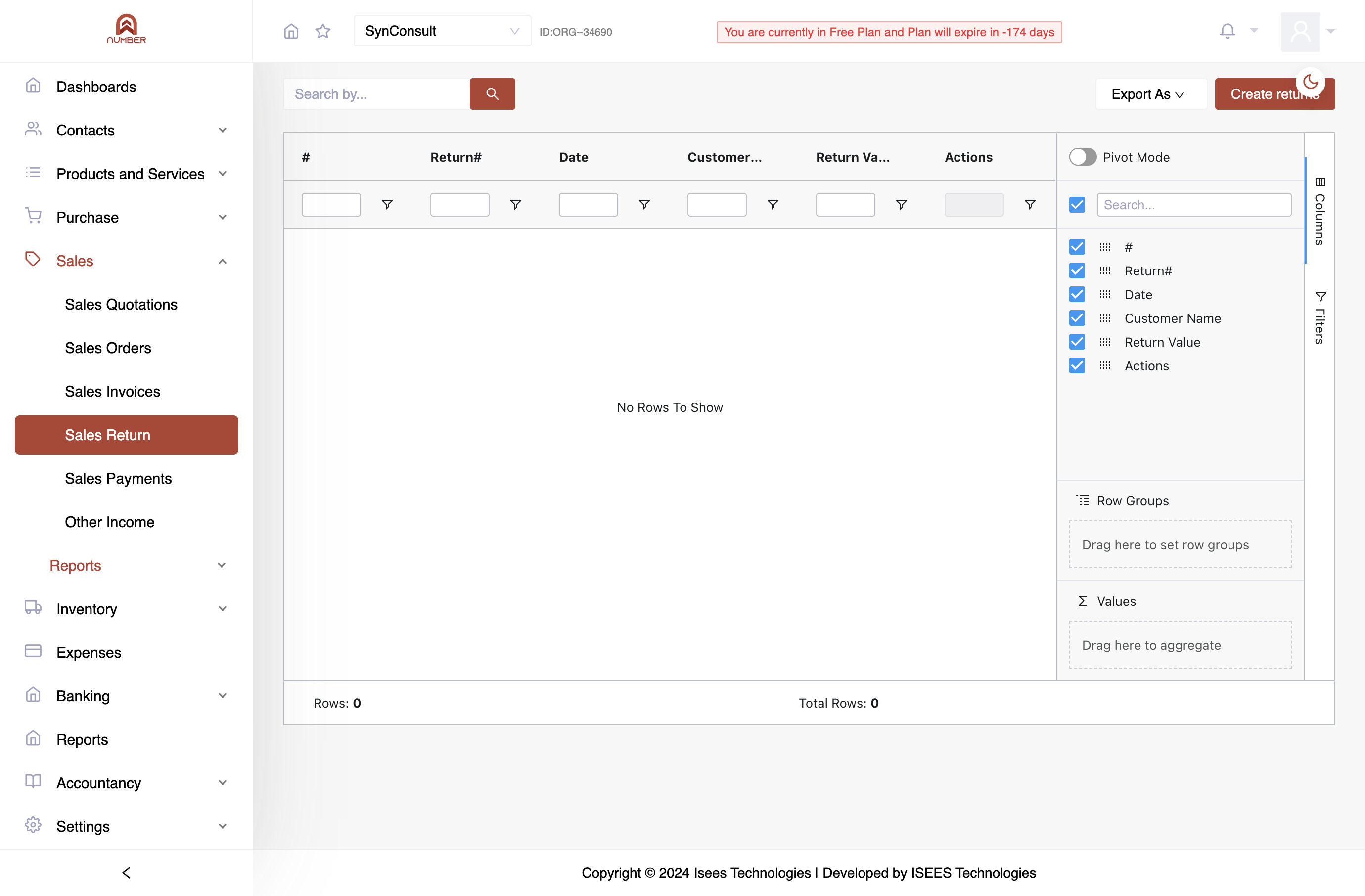Click the user profile avatar
Screen dimensions: 1365x896
1300,32
